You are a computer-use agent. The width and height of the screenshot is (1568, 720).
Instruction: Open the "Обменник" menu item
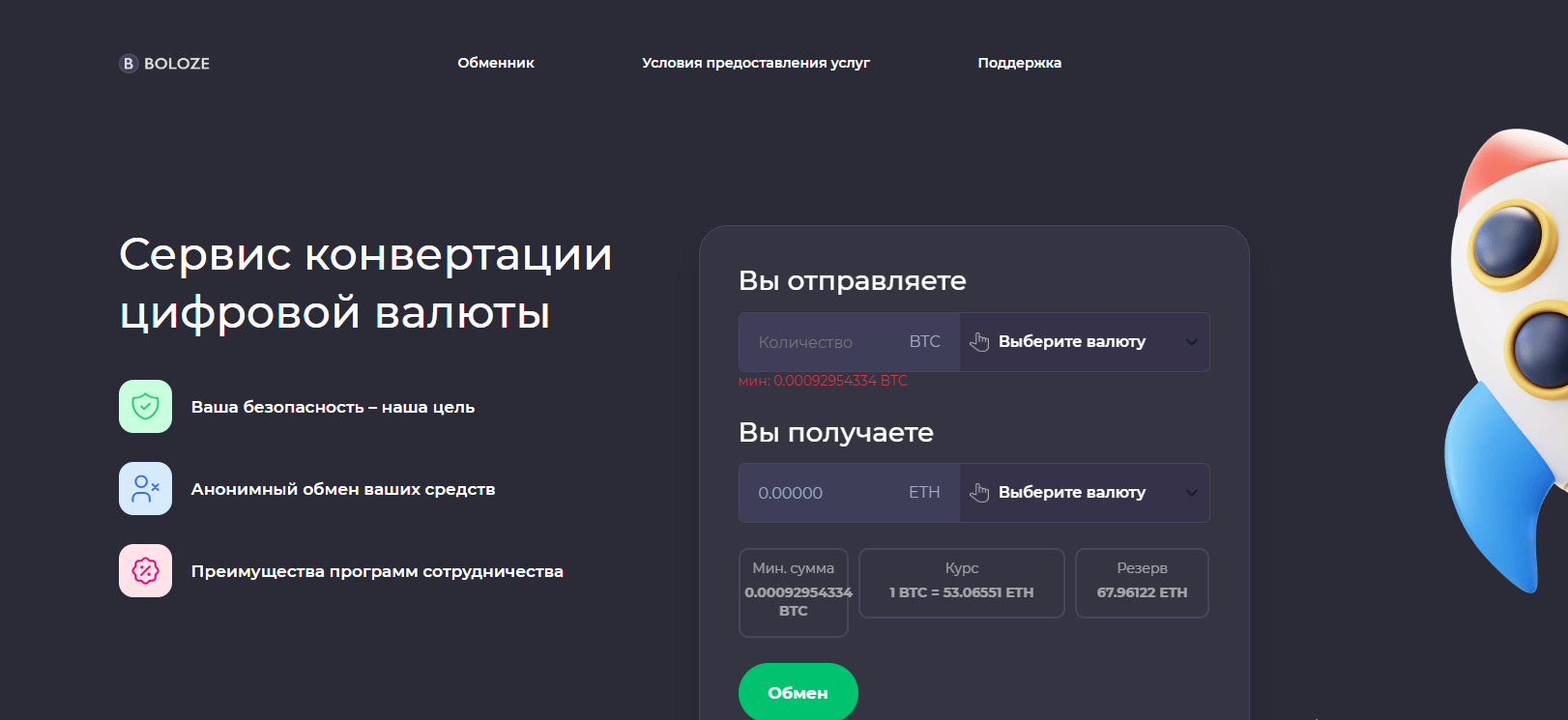[496, 63]
